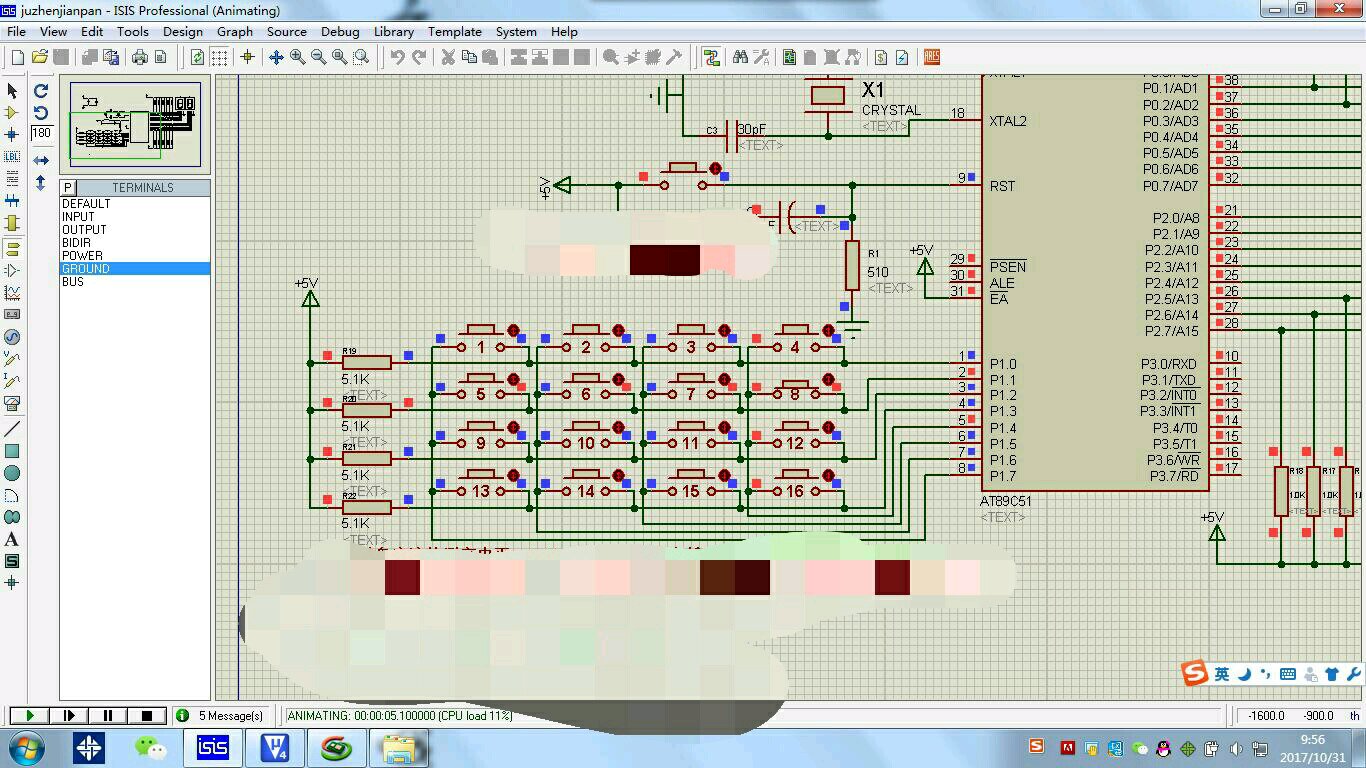Screen dimensions: 1366x768
Task: Click the Print toolbar icon
Action: (140, 57)
